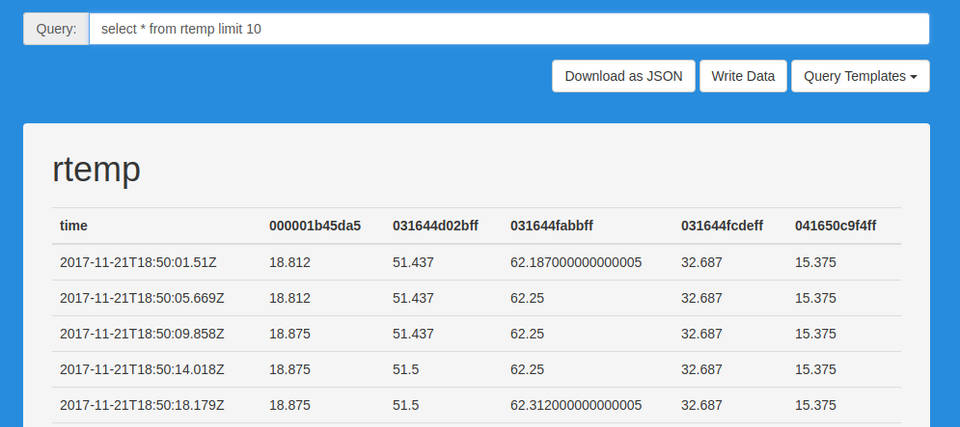Select the row timestamp ending 18:50:09.858Z

tap(139, 334)
